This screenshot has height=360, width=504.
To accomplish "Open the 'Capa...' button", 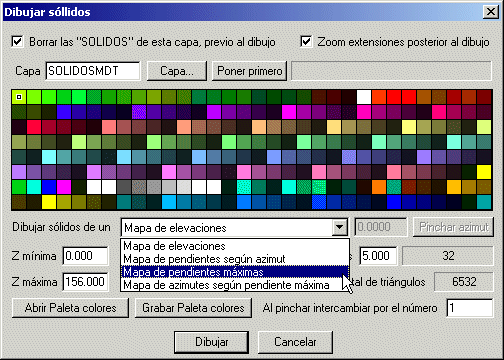I will click(177, 71).
